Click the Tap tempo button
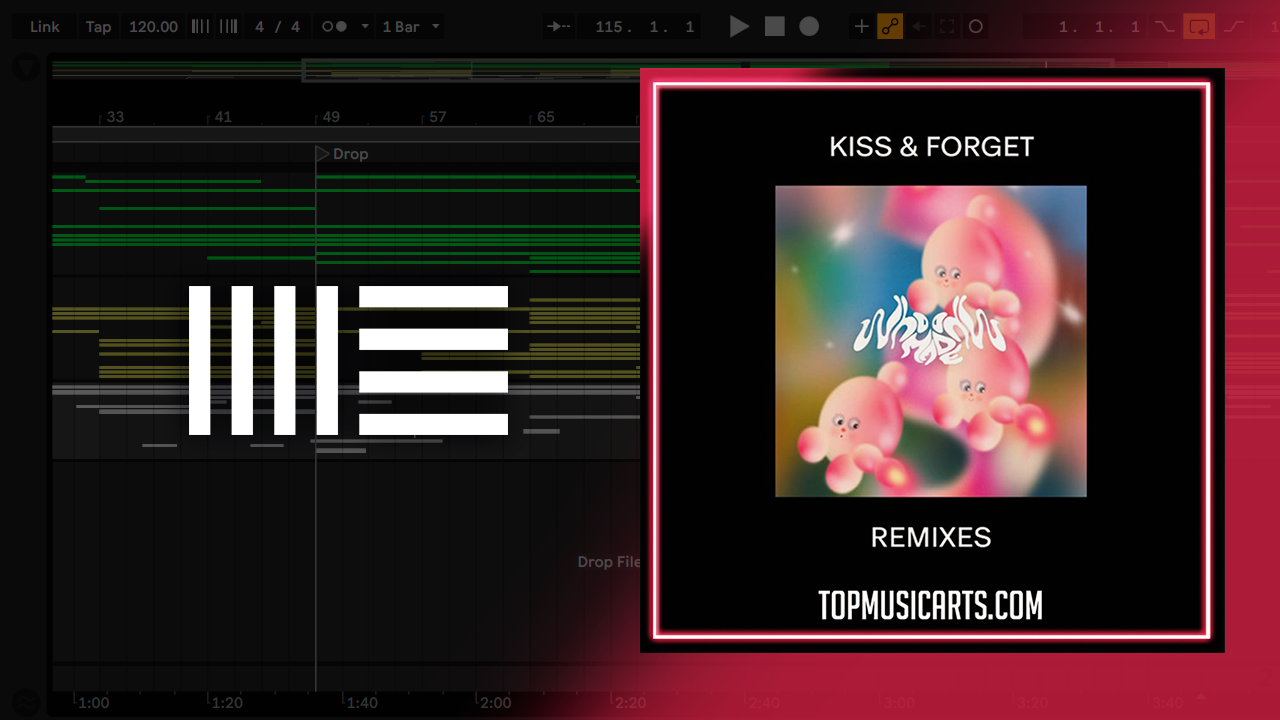This screenshot has height=720, width=1280. 98,27
